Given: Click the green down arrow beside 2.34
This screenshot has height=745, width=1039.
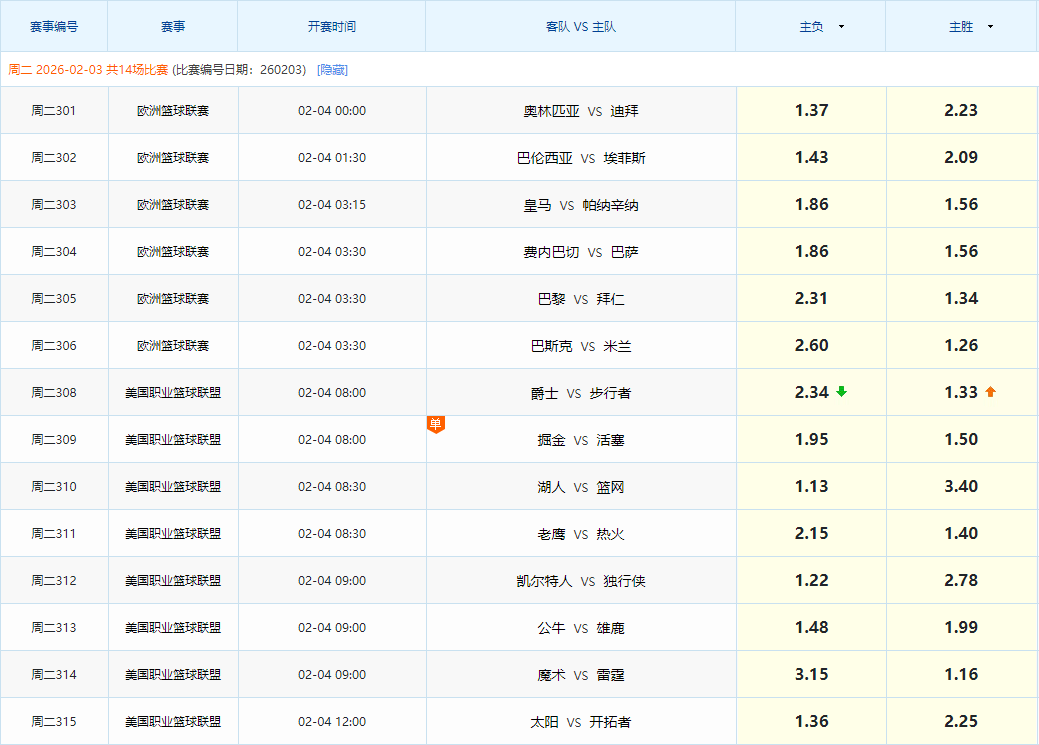Looking at the screenshot, I should [x=842, y=392].
